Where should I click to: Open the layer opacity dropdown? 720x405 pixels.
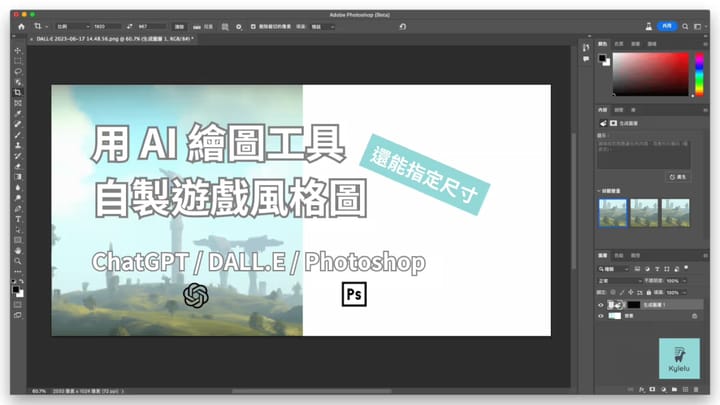tap(688, 281)
